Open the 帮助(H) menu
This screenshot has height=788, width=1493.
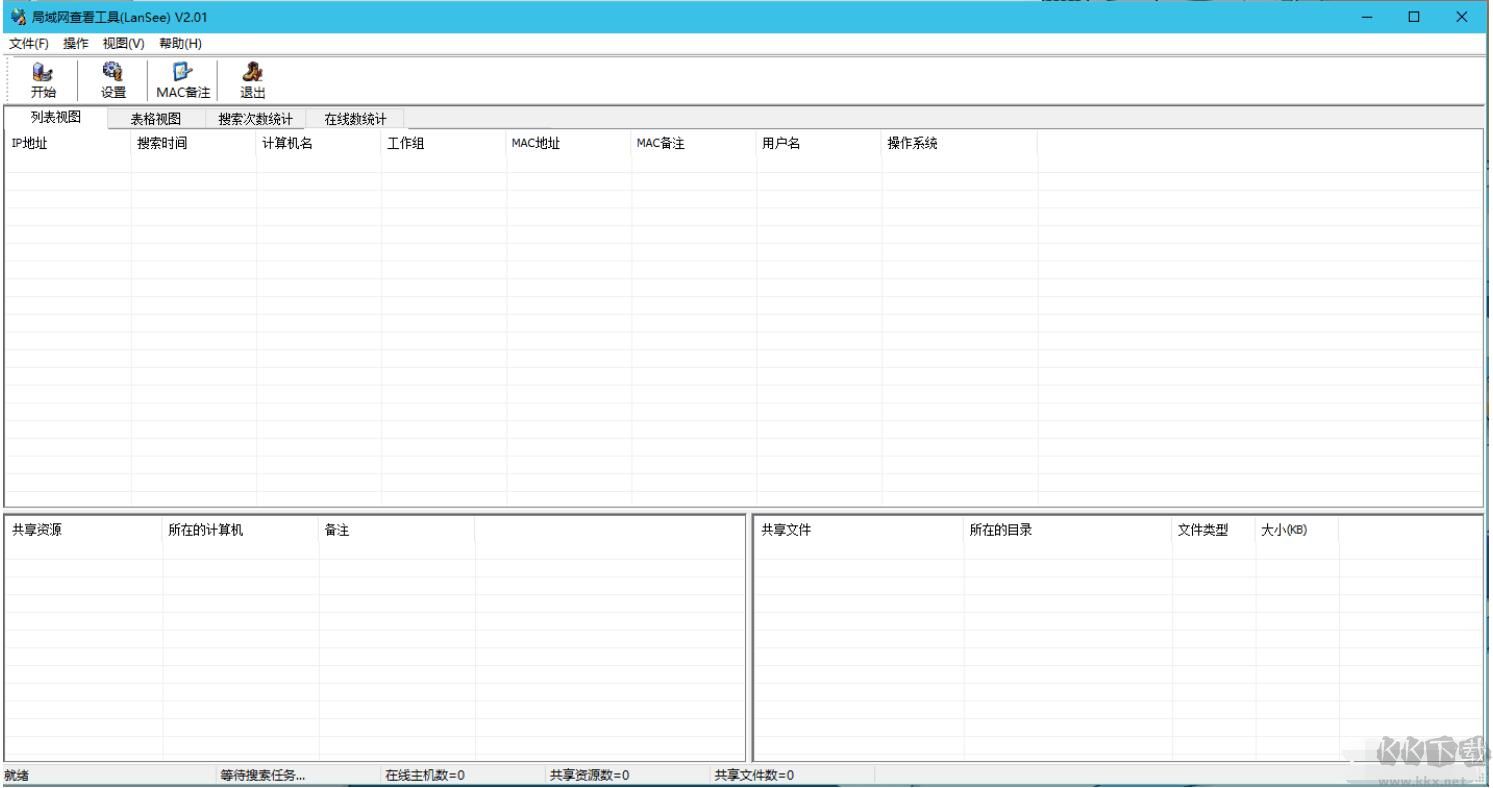point(180,44)
